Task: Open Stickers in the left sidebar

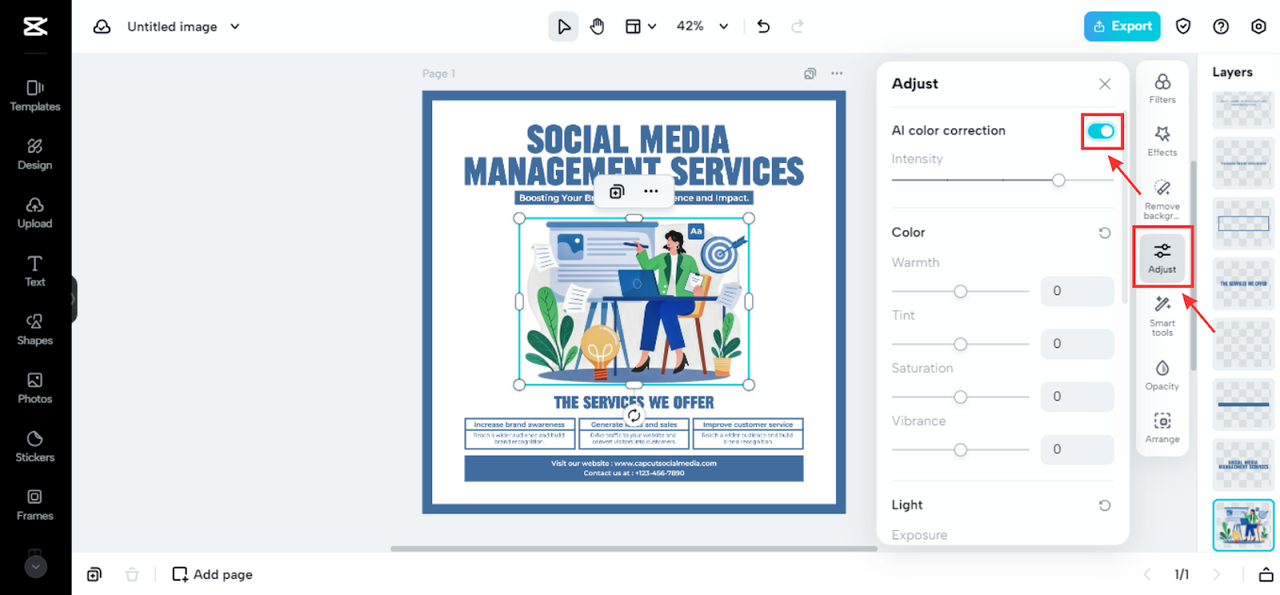Action: [x=35, y=446]
